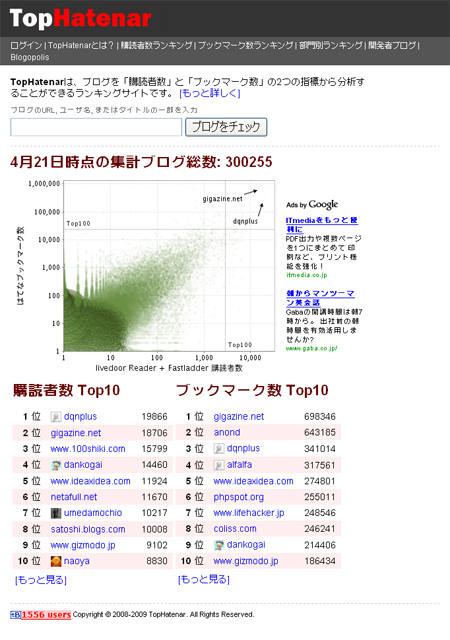Viewport: 450px width, 640px height.
Task: Click the もっと詳しく link
Action: tap(209, 93)
